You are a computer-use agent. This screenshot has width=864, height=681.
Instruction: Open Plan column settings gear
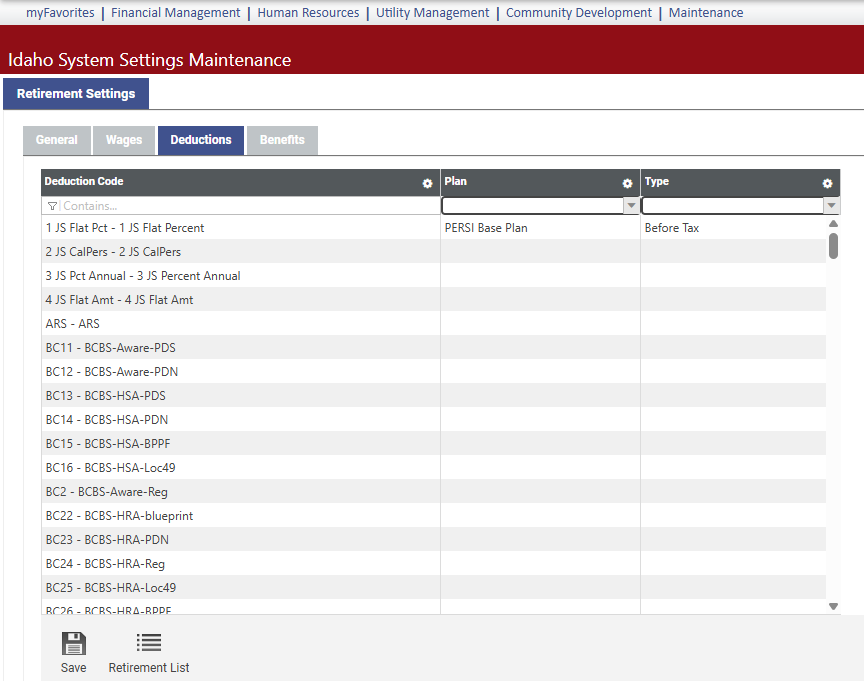pos(627,183)
